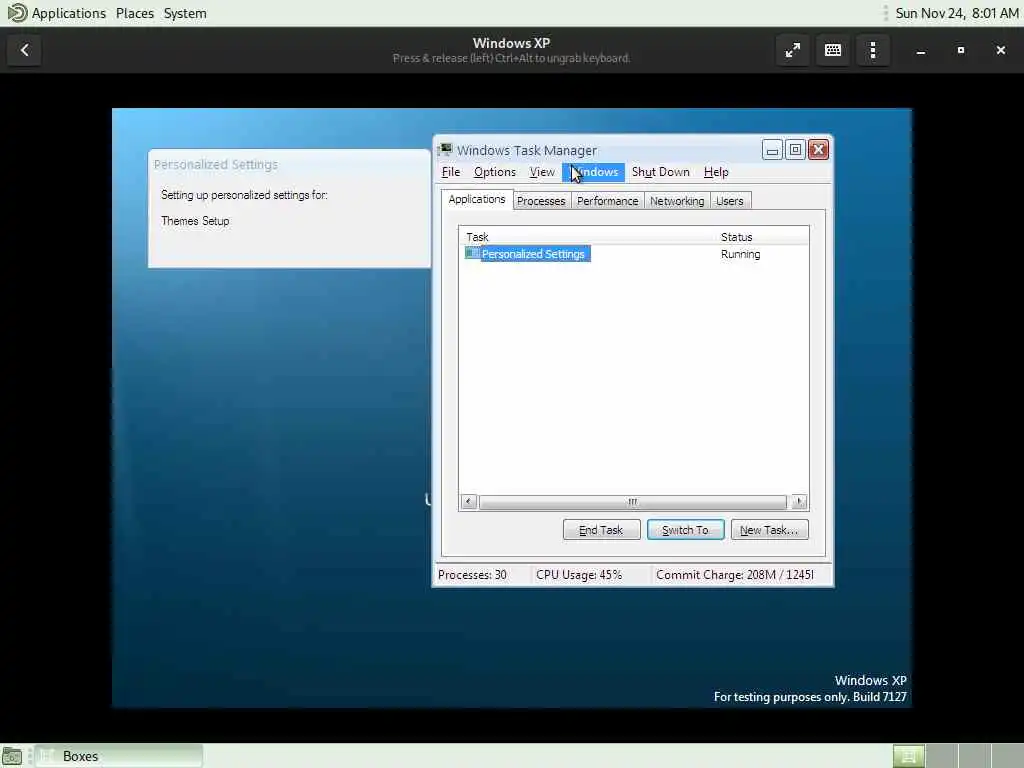Click the Commit Charge status entry
Image resolution: width=1024 pixels, height=768 pixels.
(735, 575)
